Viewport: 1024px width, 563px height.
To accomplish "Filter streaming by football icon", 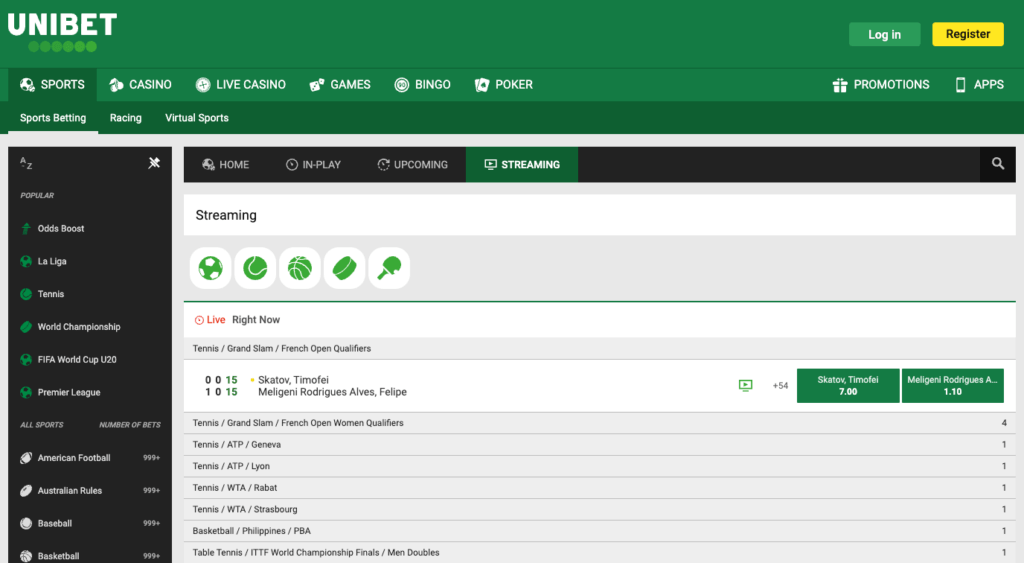I will (210, 268).
